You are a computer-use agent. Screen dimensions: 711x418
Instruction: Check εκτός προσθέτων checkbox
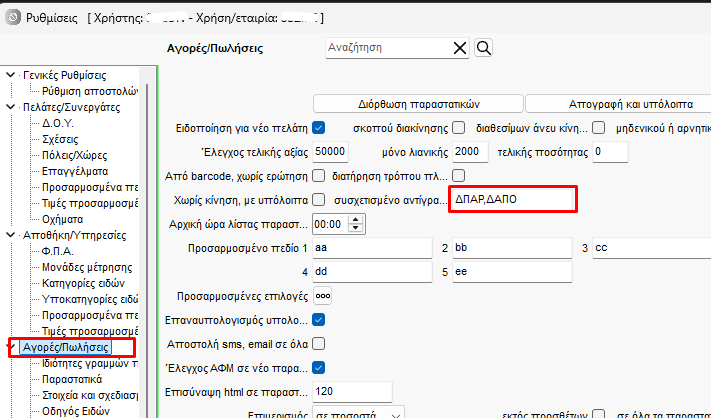point(599,414)
